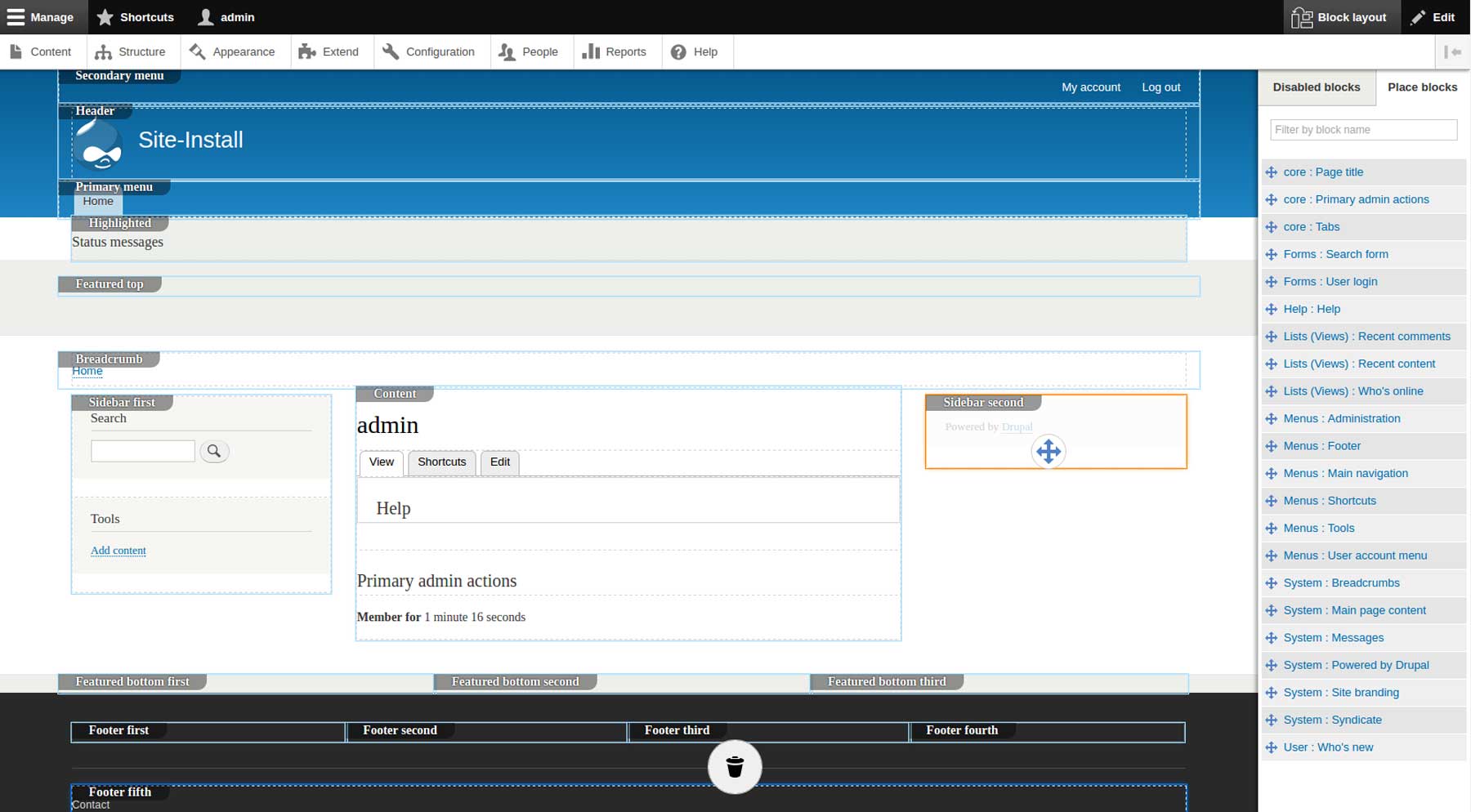Click the Shortcuts star icon

[x=105, y=16]
